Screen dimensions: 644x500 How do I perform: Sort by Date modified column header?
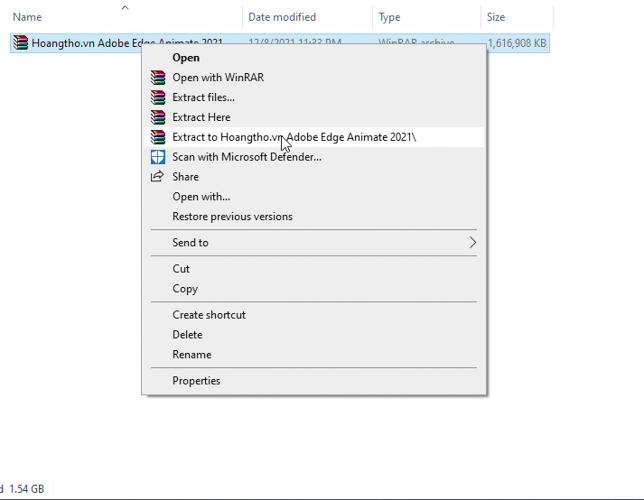[x=282, y=17]
